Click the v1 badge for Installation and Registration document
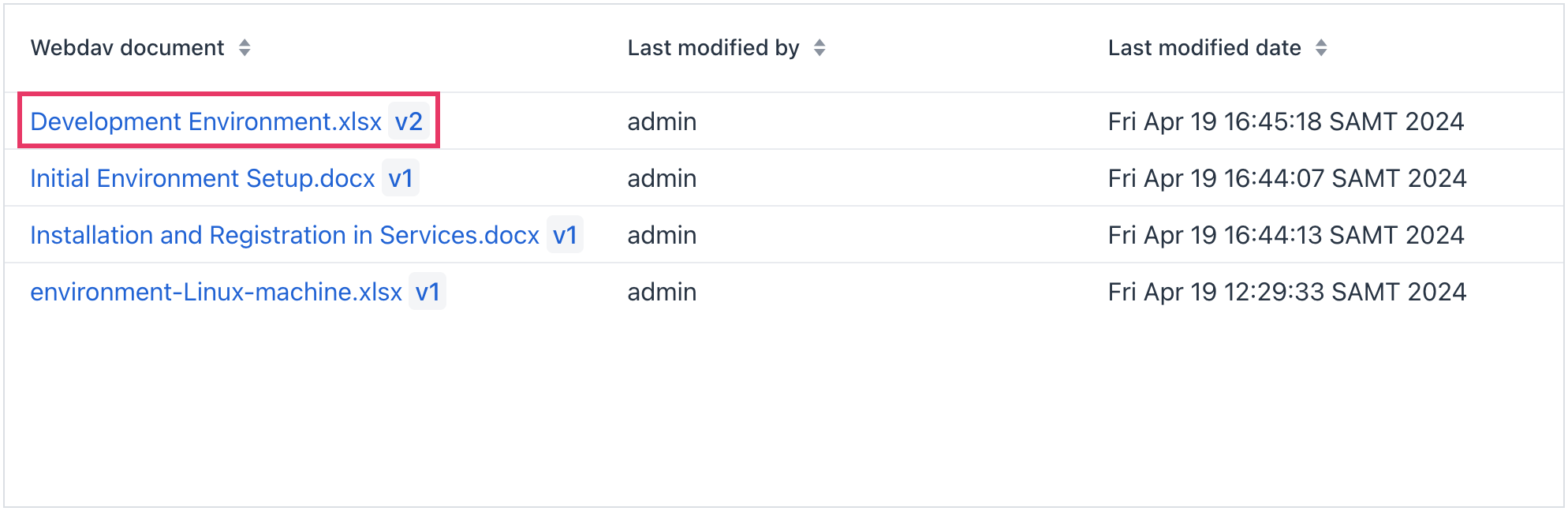The image size is (1568, 511). (x=566, y=235)
